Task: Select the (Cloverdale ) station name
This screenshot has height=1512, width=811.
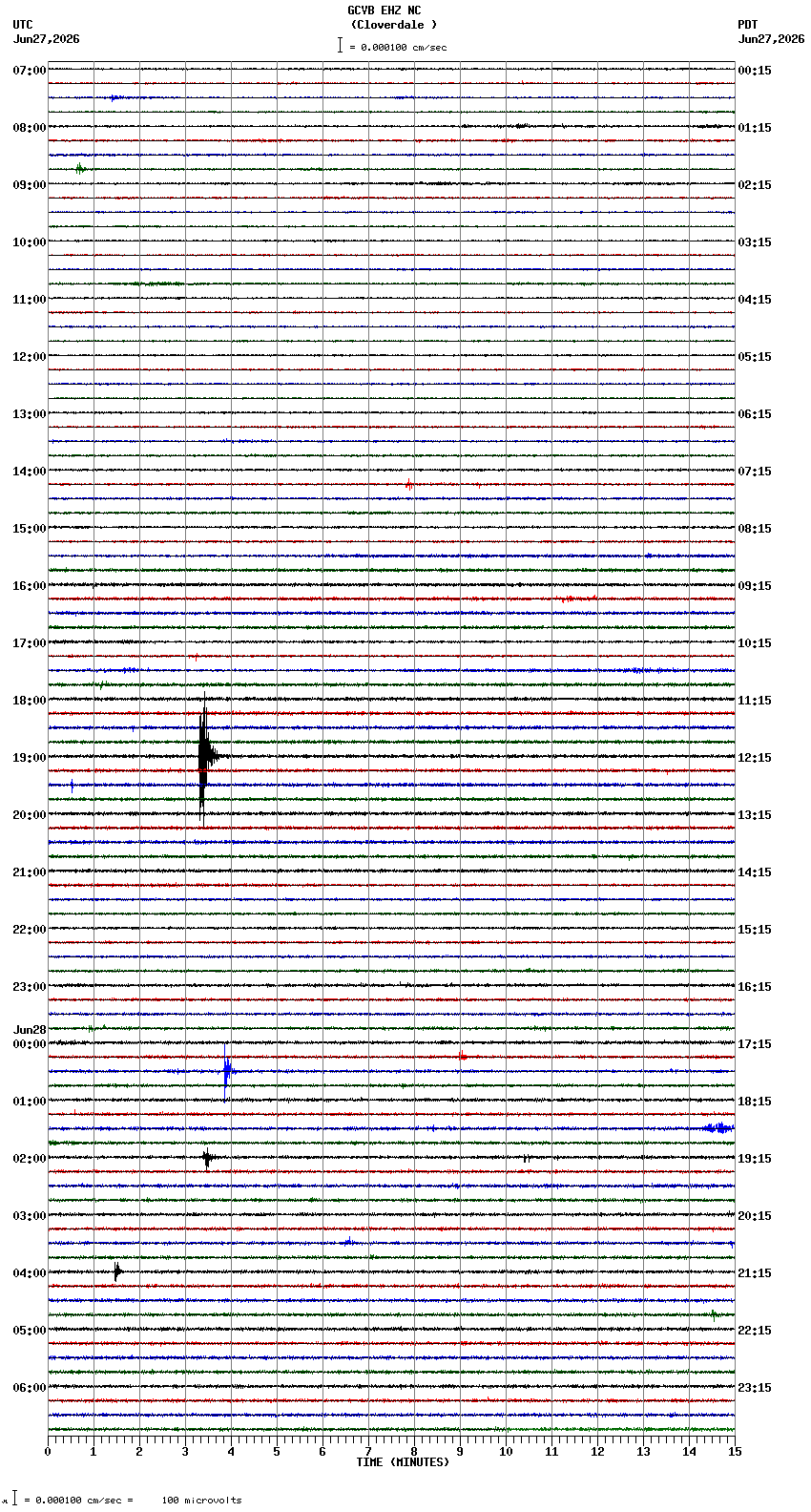Action: pyautogui.click(x=394, y=25)
